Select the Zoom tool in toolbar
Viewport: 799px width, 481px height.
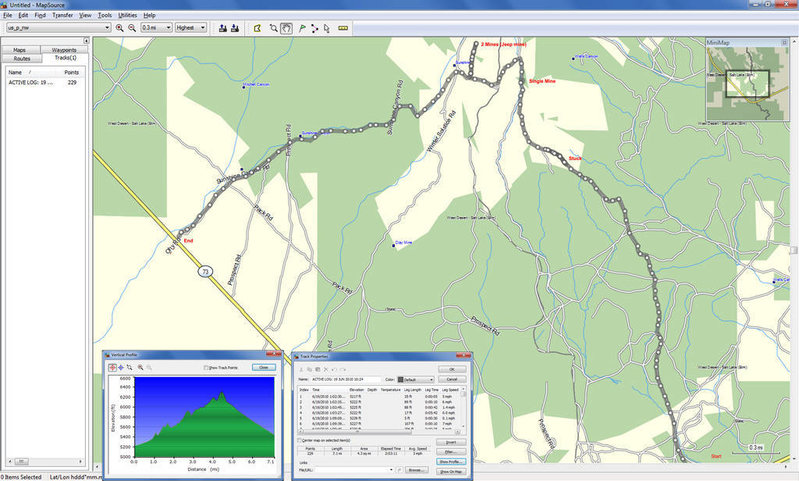coord(274,28)
